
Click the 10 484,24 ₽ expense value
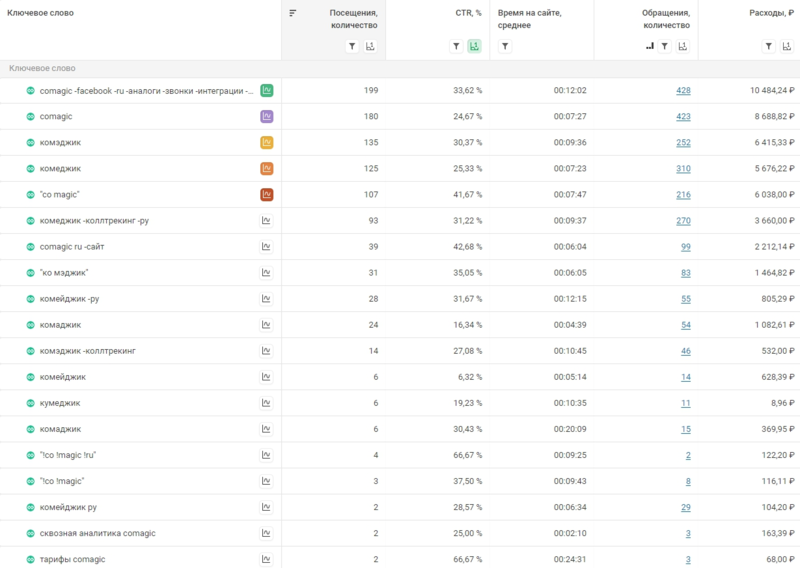(772, 90)
